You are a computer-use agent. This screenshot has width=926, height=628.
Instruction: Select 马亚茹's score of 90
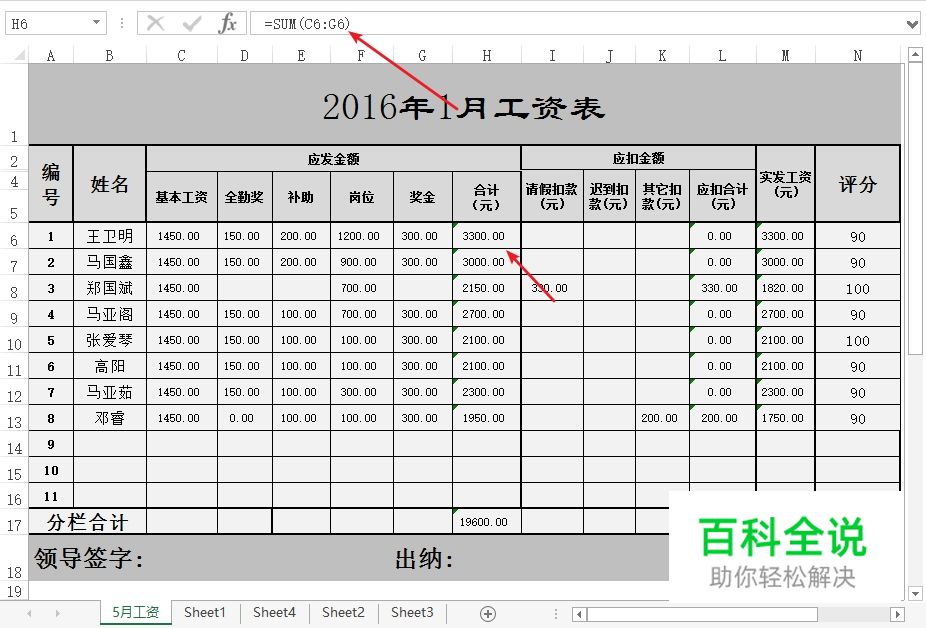tap(857, 392)
